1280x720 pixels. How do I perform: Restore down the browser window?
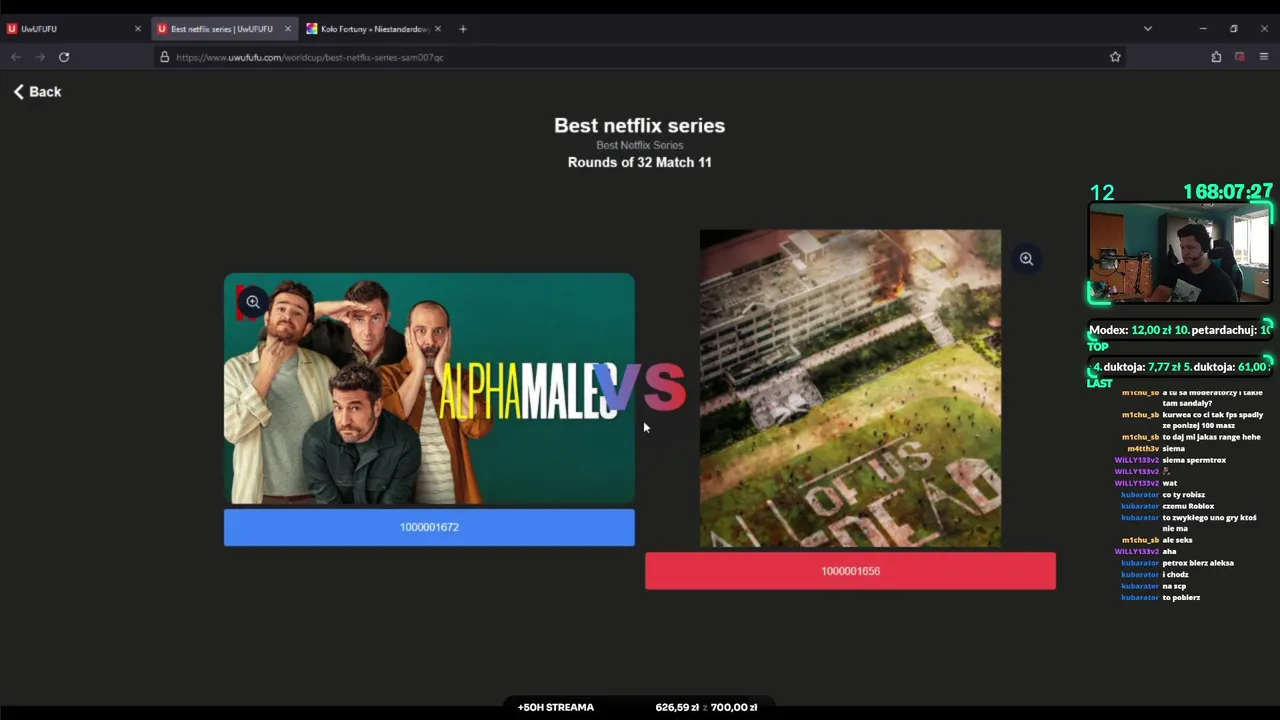1234,29
